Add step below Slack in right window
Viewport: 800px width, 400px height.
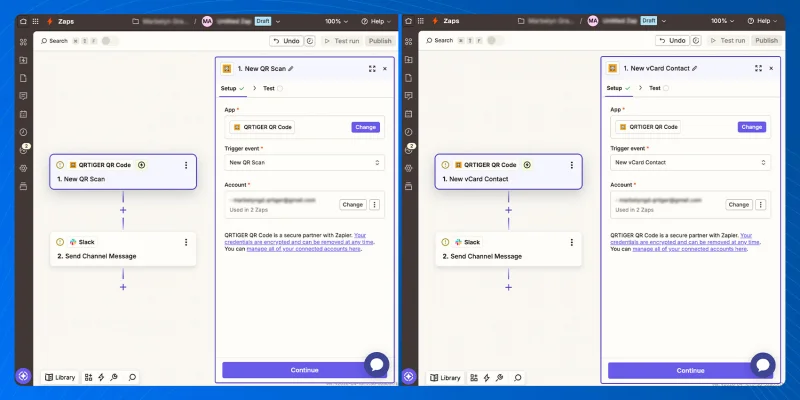508,287
